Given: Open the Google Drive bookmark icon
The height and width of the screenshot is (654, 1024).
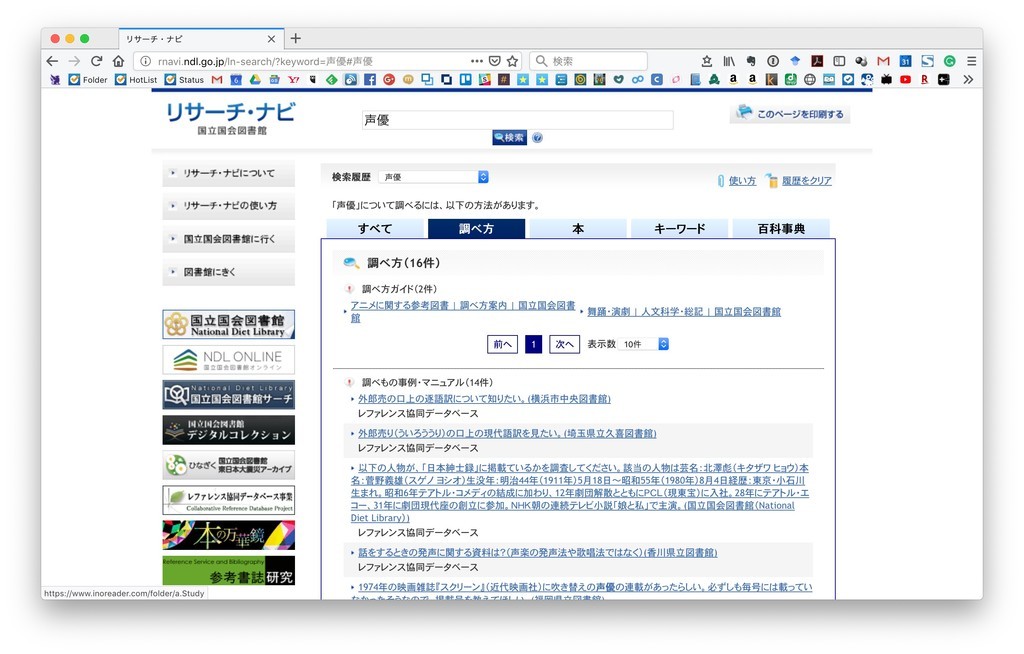Looking at the screenshot, I should click(x=255, y=80).
